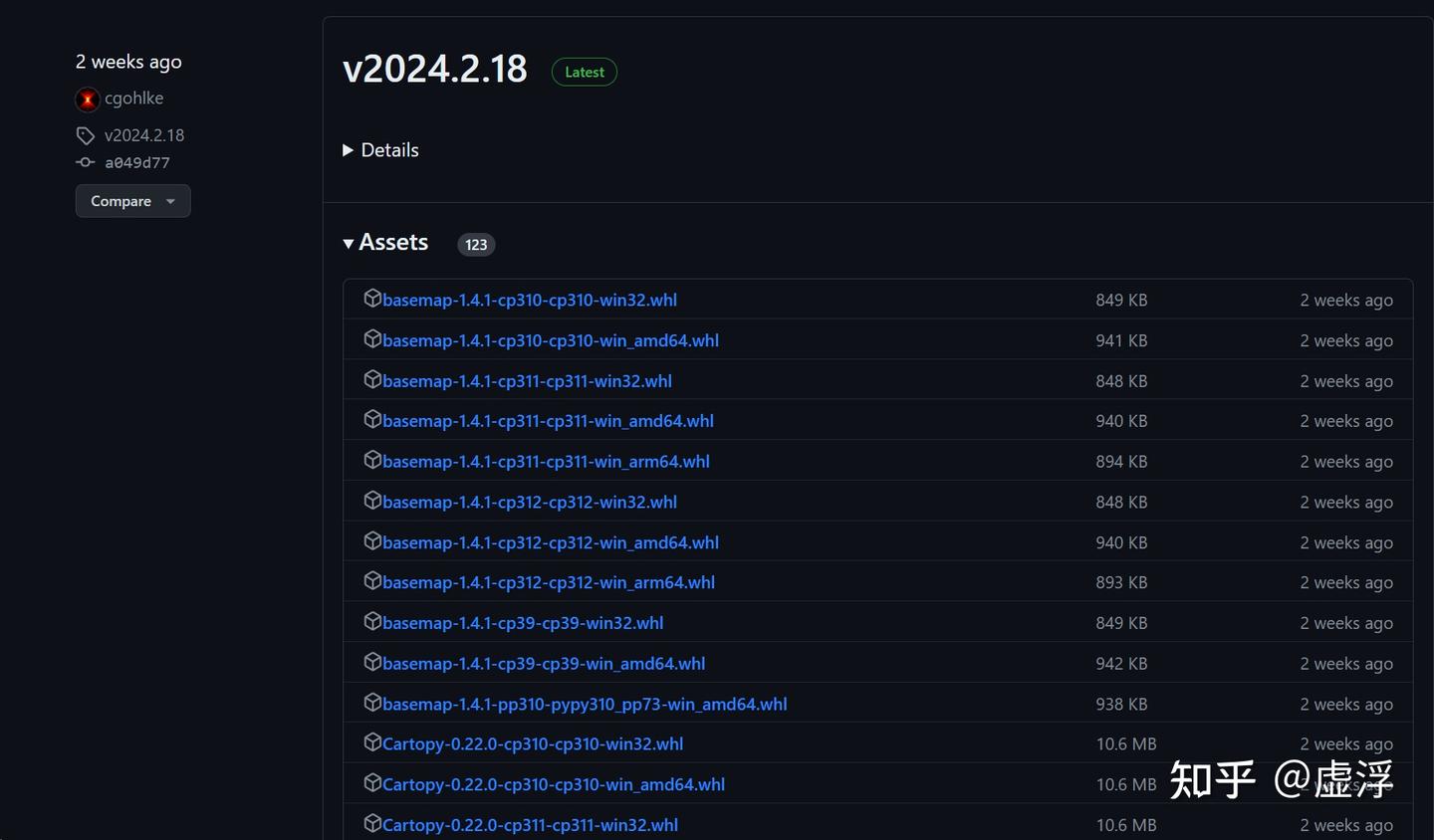Open the Compare dropdown
The width and height of the screenshot is (1434, 840).
coord(132,201)
